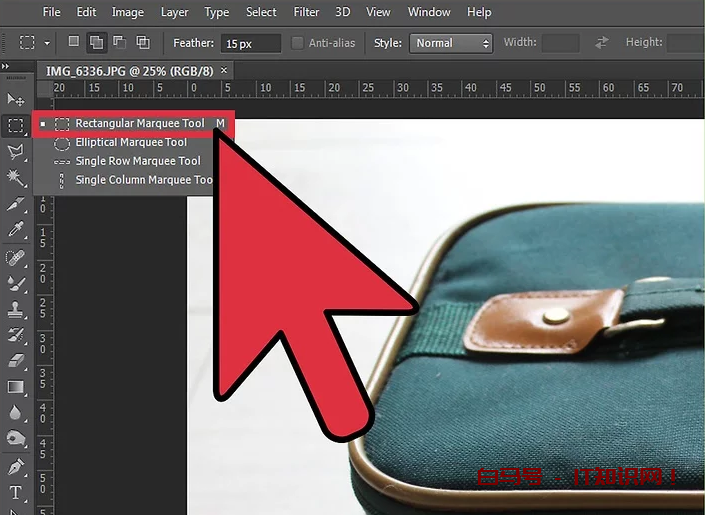Select the Clone Stamp tool

(15, 308)
